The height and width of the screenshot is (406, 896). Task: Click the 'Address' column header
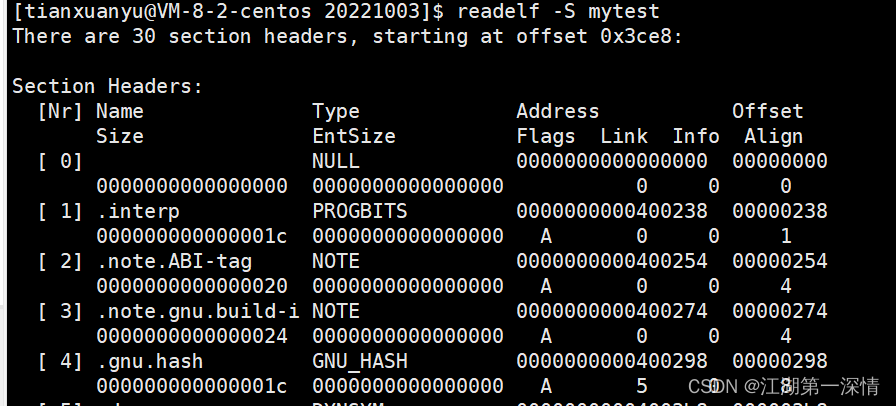558,112
